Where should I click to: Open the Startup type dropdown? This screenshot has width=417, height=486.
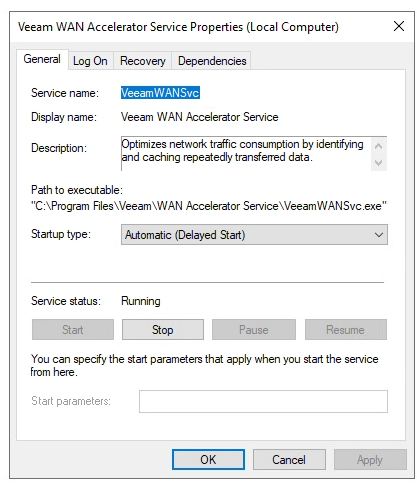[254, 235]
